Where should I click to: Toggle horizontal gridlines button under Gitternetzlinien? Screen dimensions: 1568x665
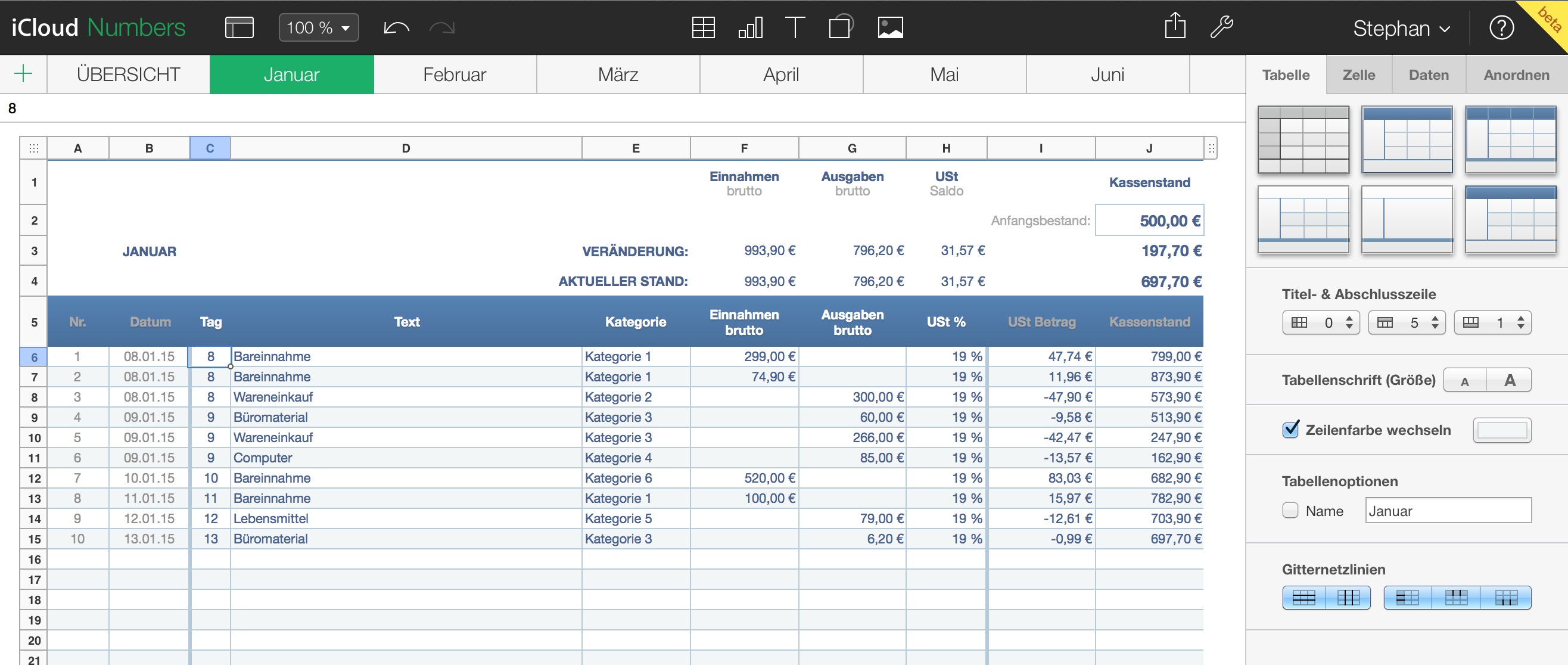point(1304,598)
